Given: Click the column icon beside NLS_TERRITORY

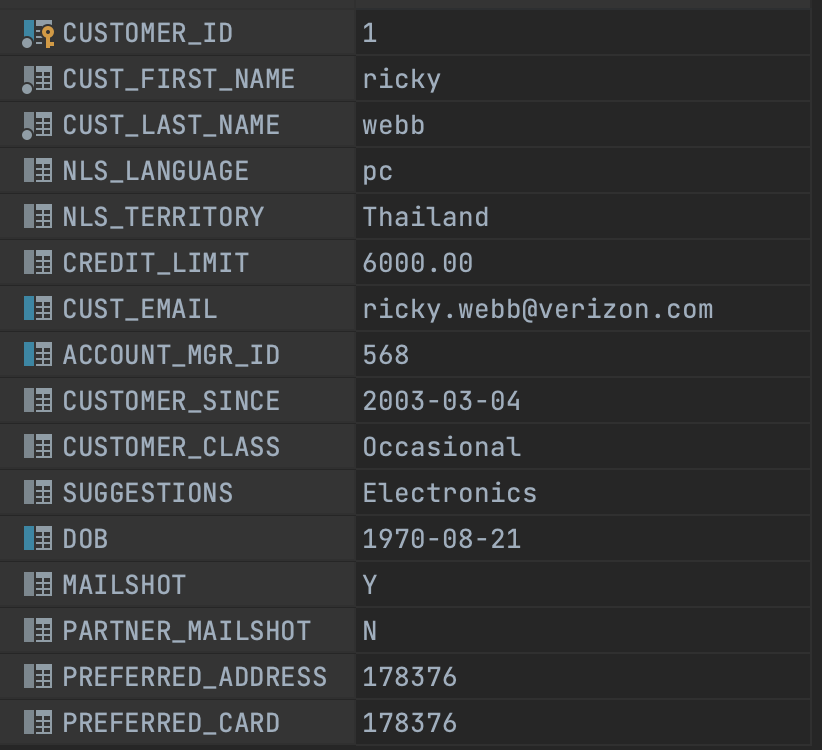Looking at the screenshot, I should 38,216.
